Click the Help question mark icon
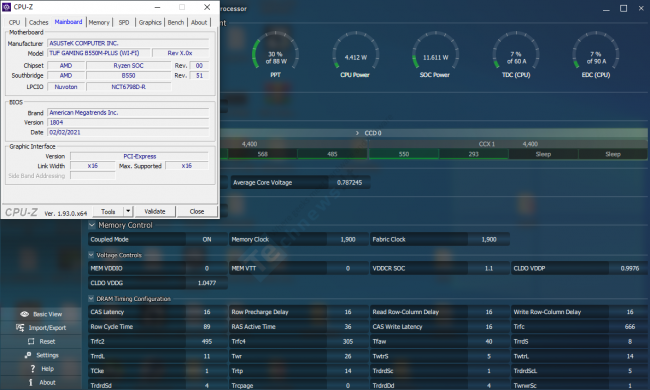The width and height of the screenshot is (650, 390). (33, 368)
